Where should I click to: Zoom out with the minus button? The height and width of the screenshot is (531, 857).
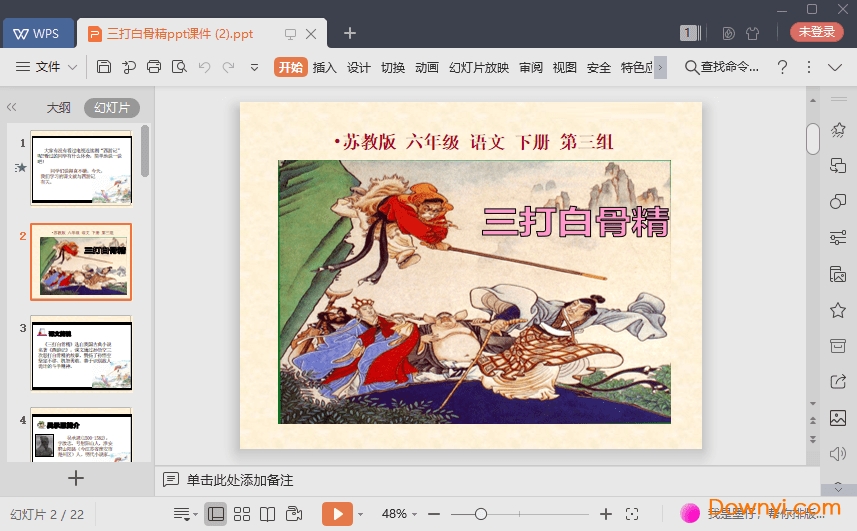click(434, 514)
